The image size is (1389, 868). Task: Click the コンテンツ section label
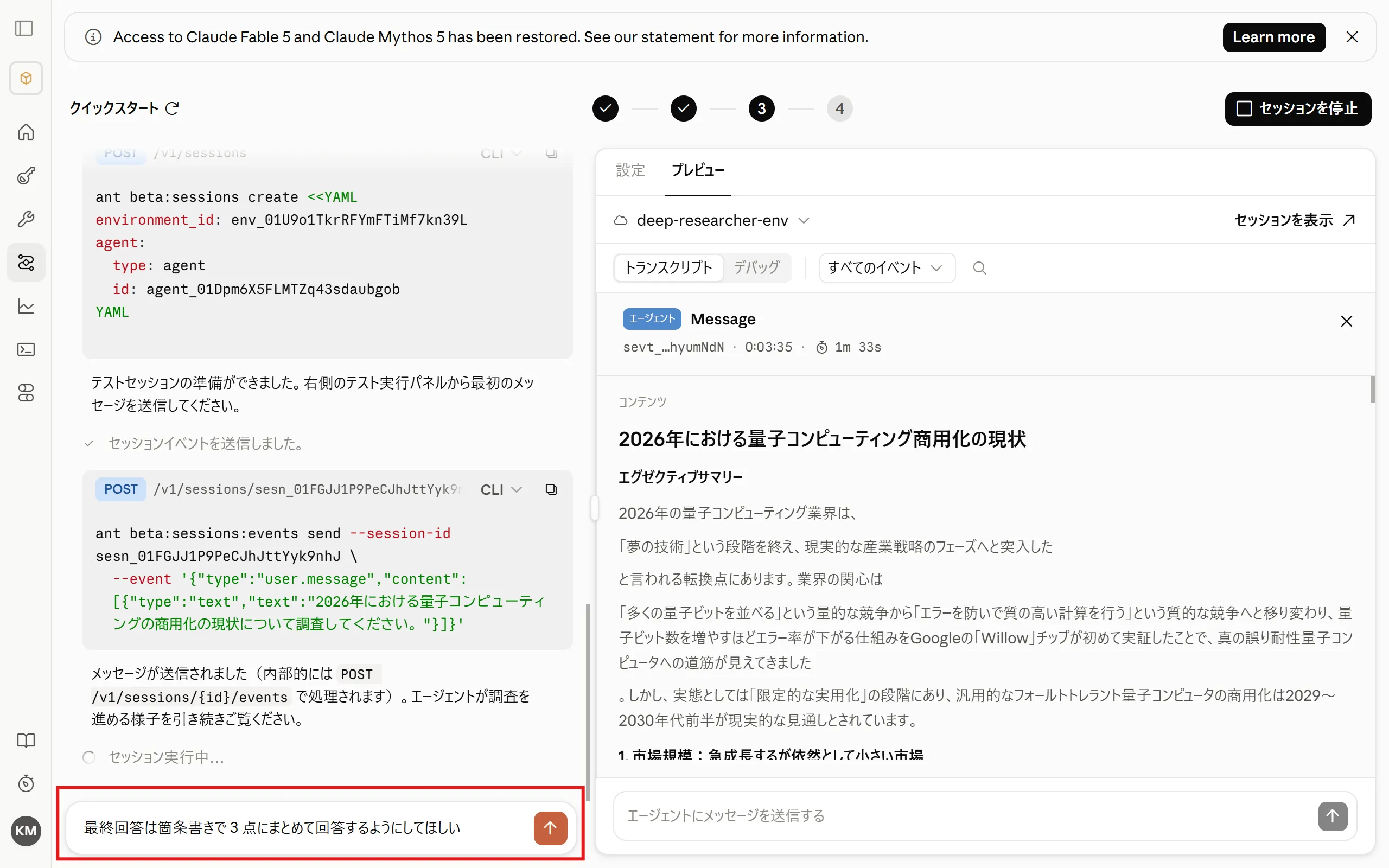[x=642, y=402]
